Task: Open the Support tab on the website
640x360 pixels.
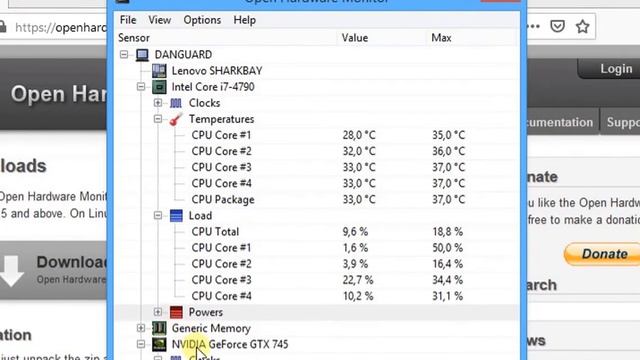Action: (621, 122)
